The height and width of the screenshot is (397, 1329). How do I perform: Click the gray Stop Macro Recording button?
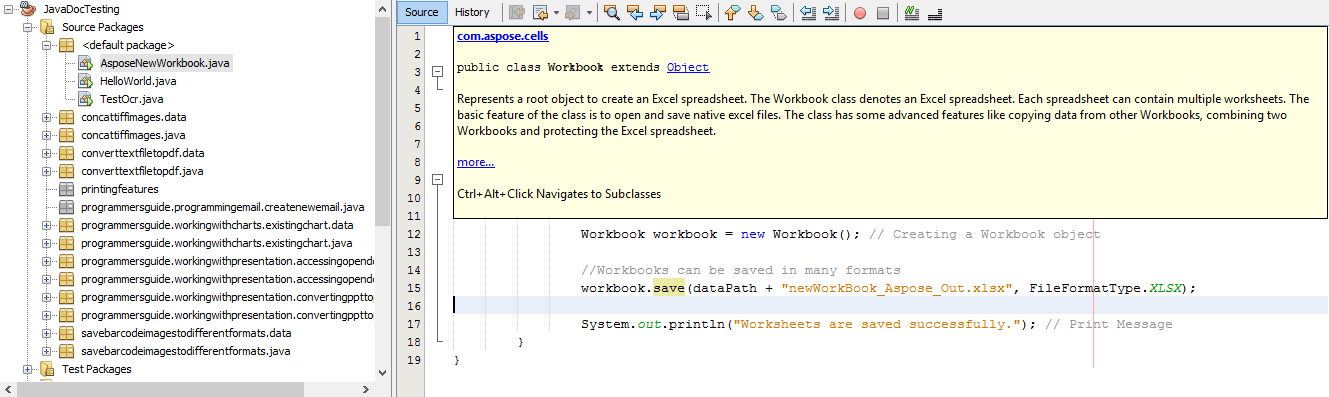click(x=882, y=13)
